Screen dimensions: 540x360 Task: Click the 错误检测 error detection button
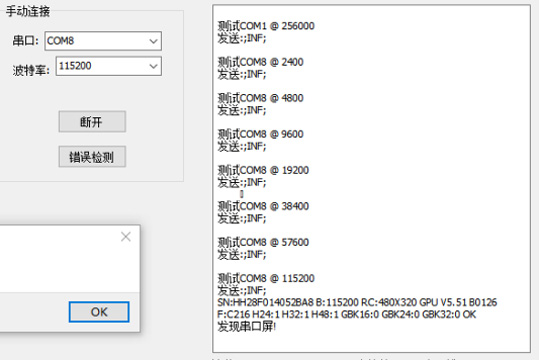click(92, 157)
